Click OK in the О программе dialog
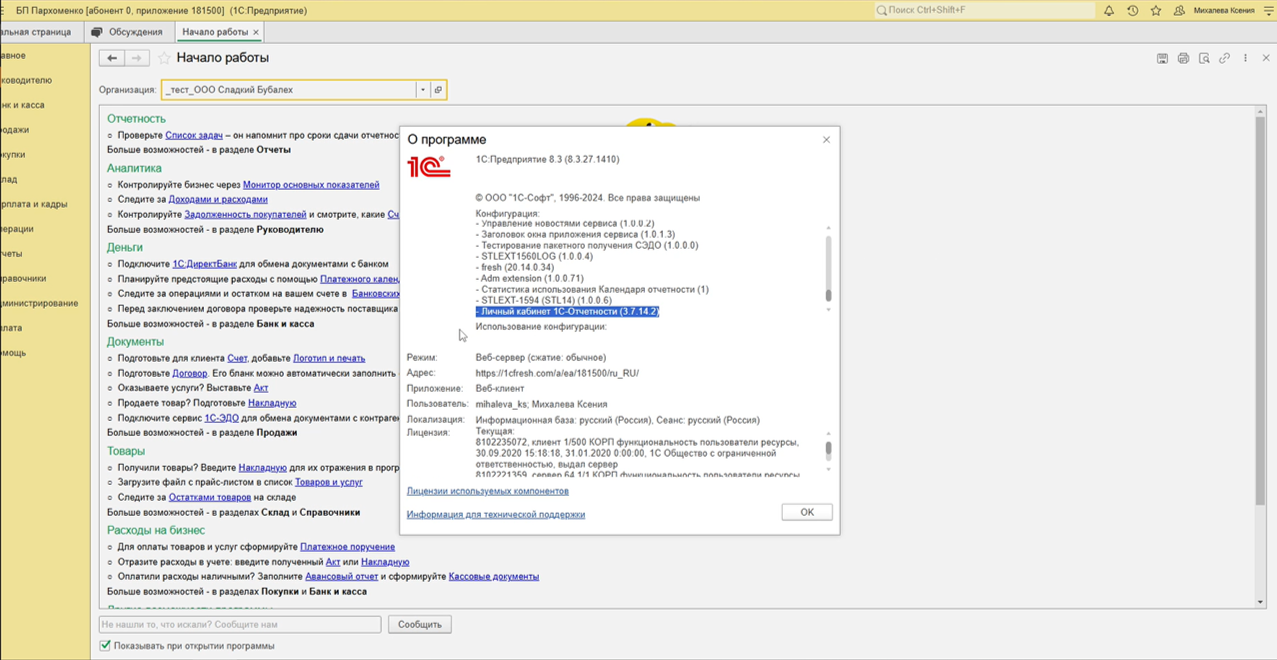This screenshot has width=1277, height=660. [807, 512]
